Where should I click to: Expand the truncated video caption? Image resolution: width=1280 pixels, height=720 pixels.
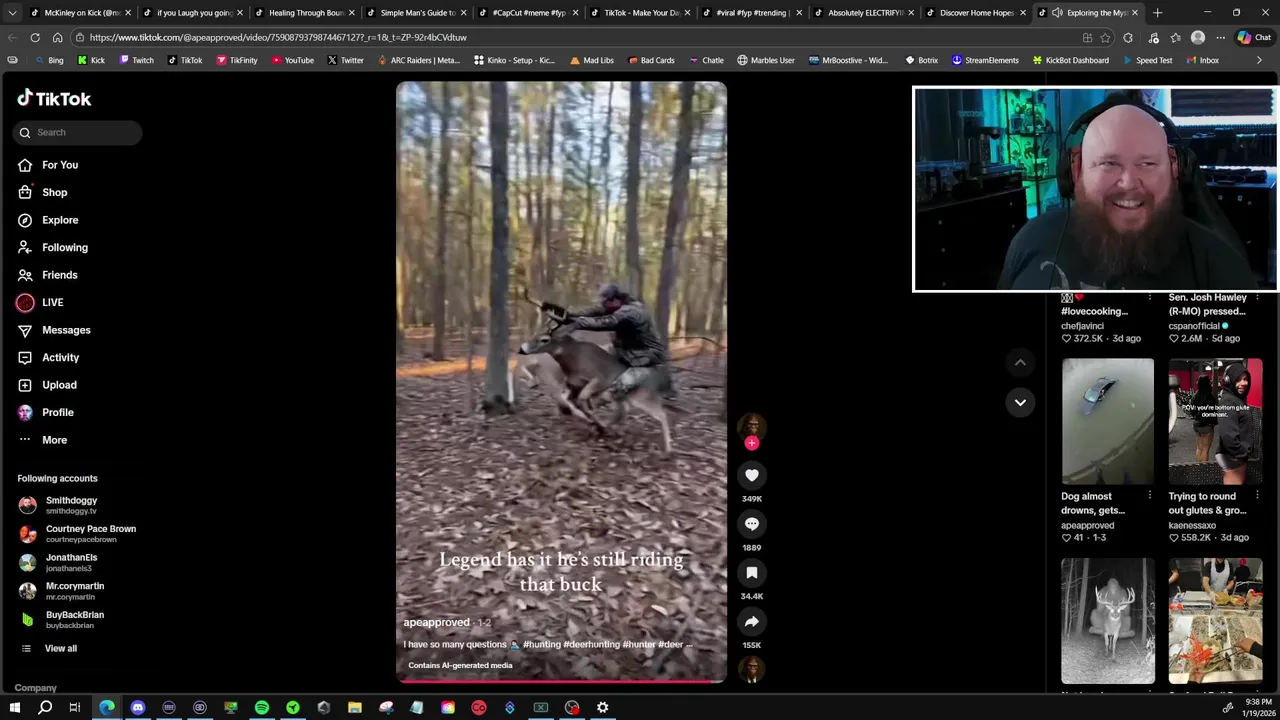pos(688,645)
